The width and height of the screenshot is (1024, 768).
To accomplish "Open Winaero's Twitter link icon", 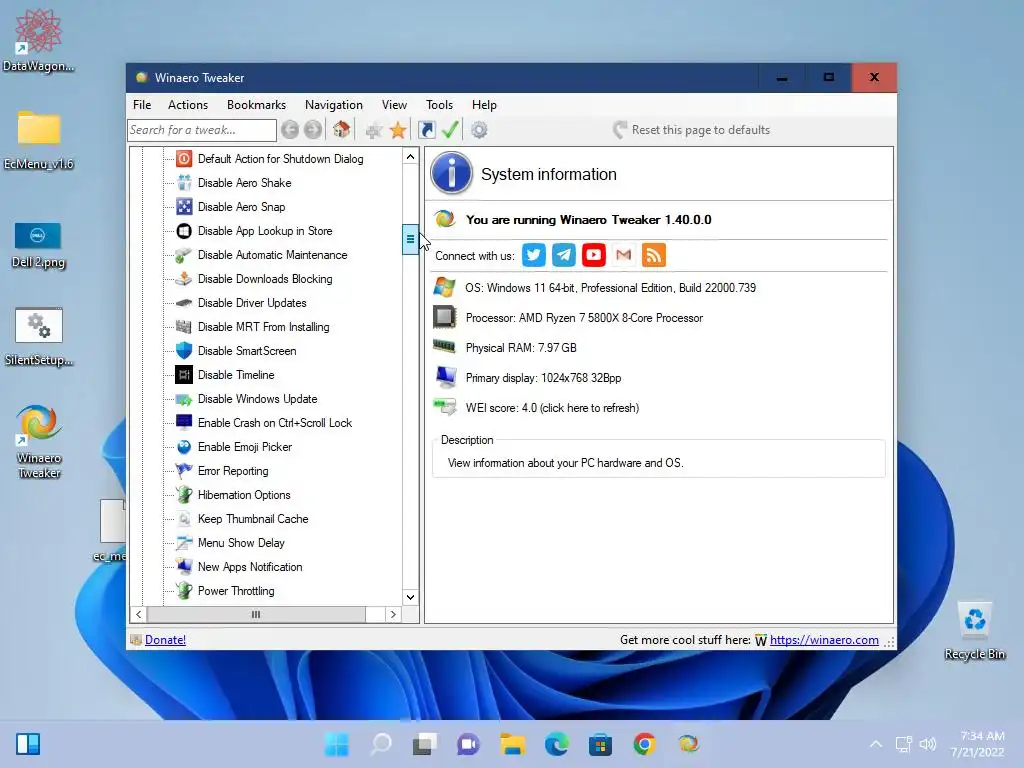I will (534, 255).
